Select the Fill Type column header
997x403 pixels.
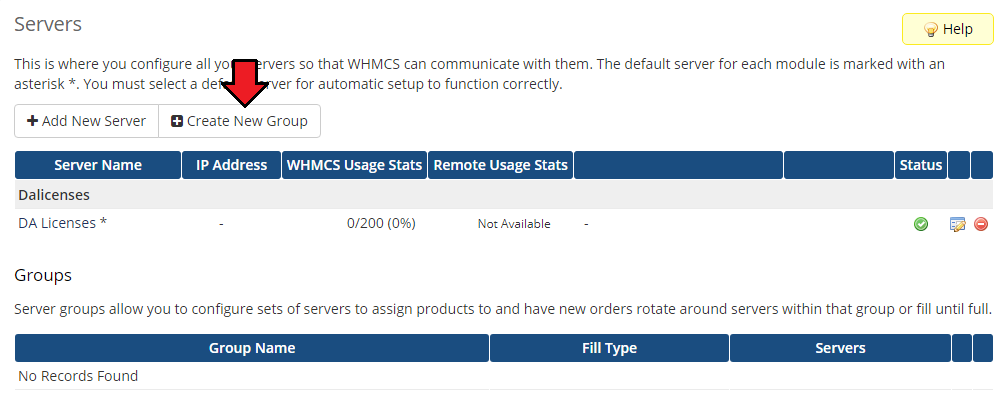[609, 348]
